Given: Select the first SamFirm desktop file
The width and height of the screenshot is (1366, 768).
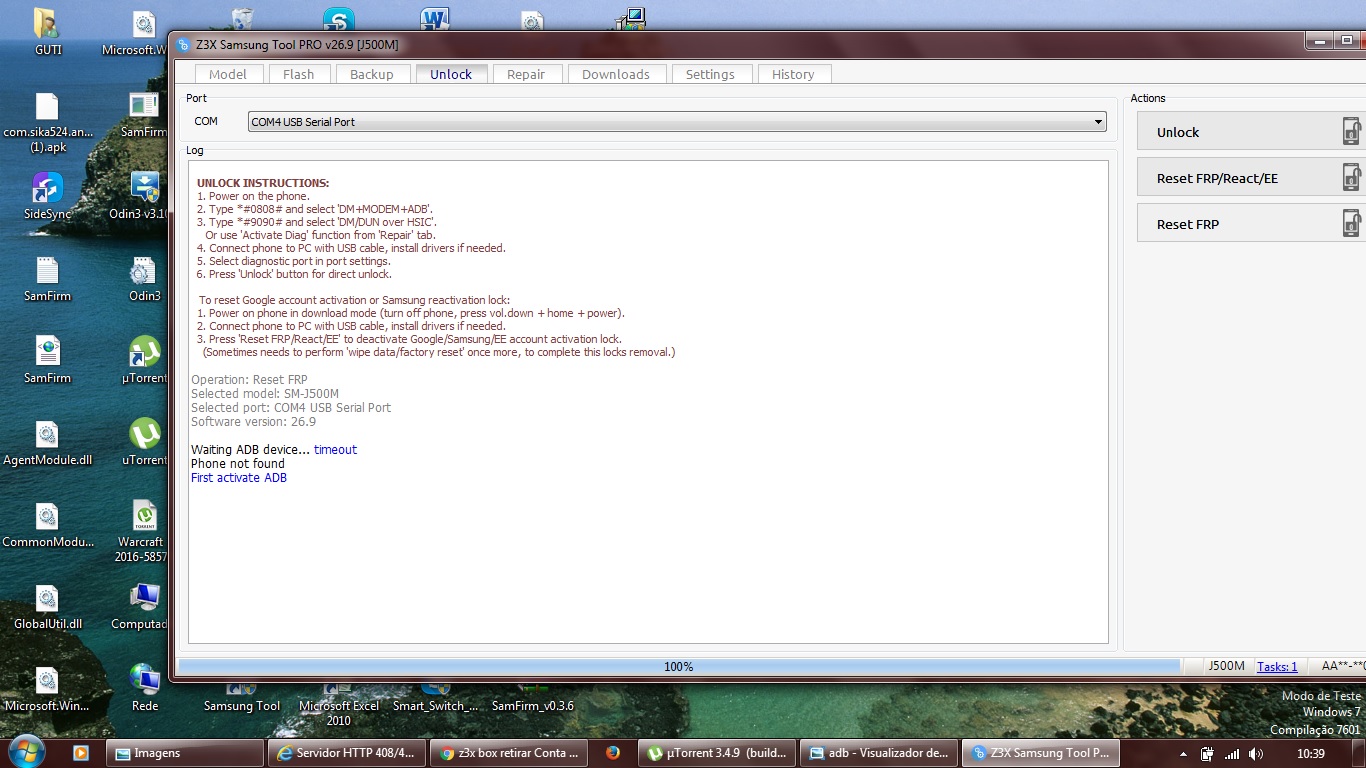Looking at the screenshot, I should pyautogui.click(x=47, y=278).
